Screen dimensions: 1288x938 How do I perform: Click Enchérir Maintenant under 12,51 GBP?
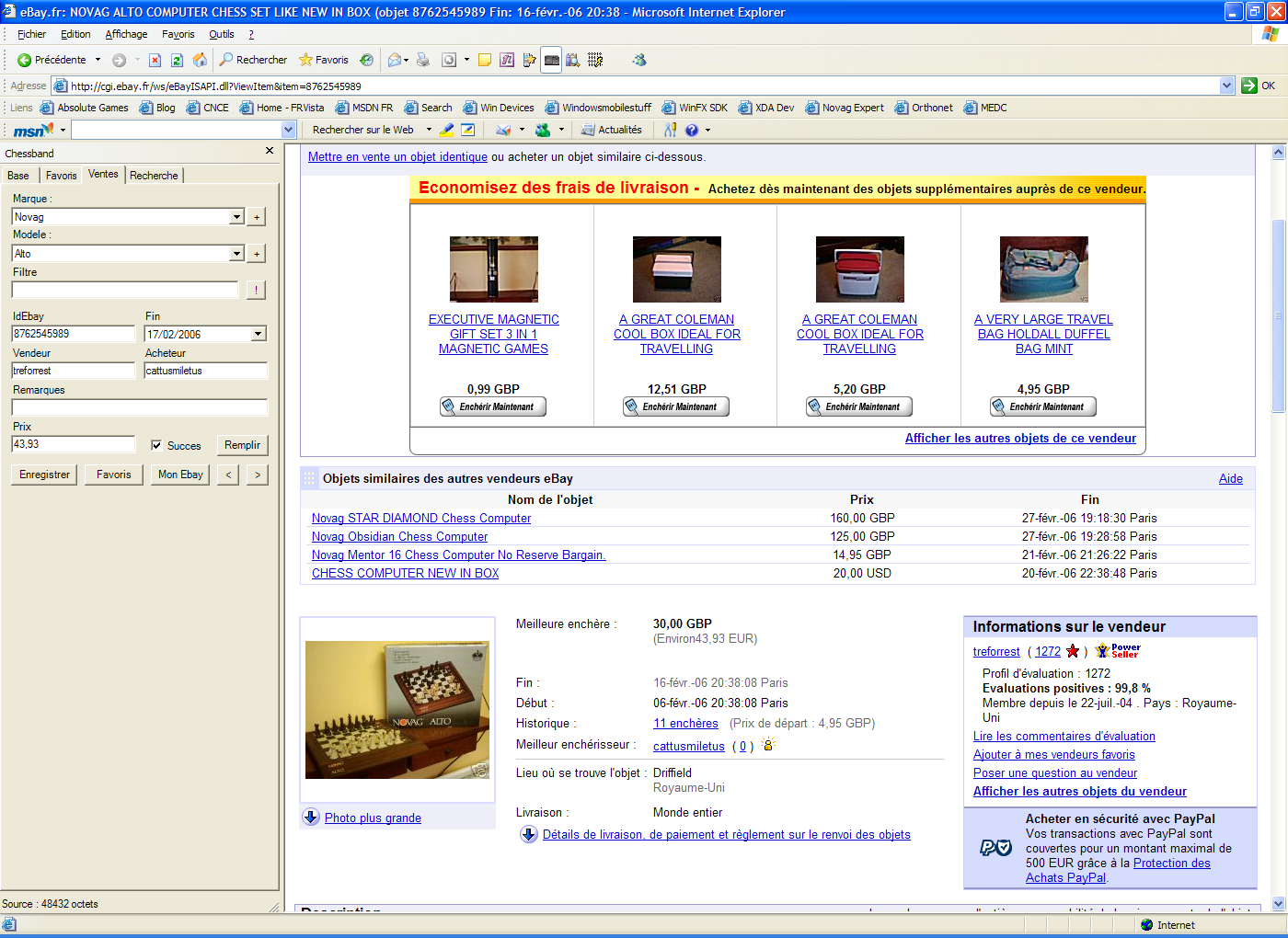point(676,406)
